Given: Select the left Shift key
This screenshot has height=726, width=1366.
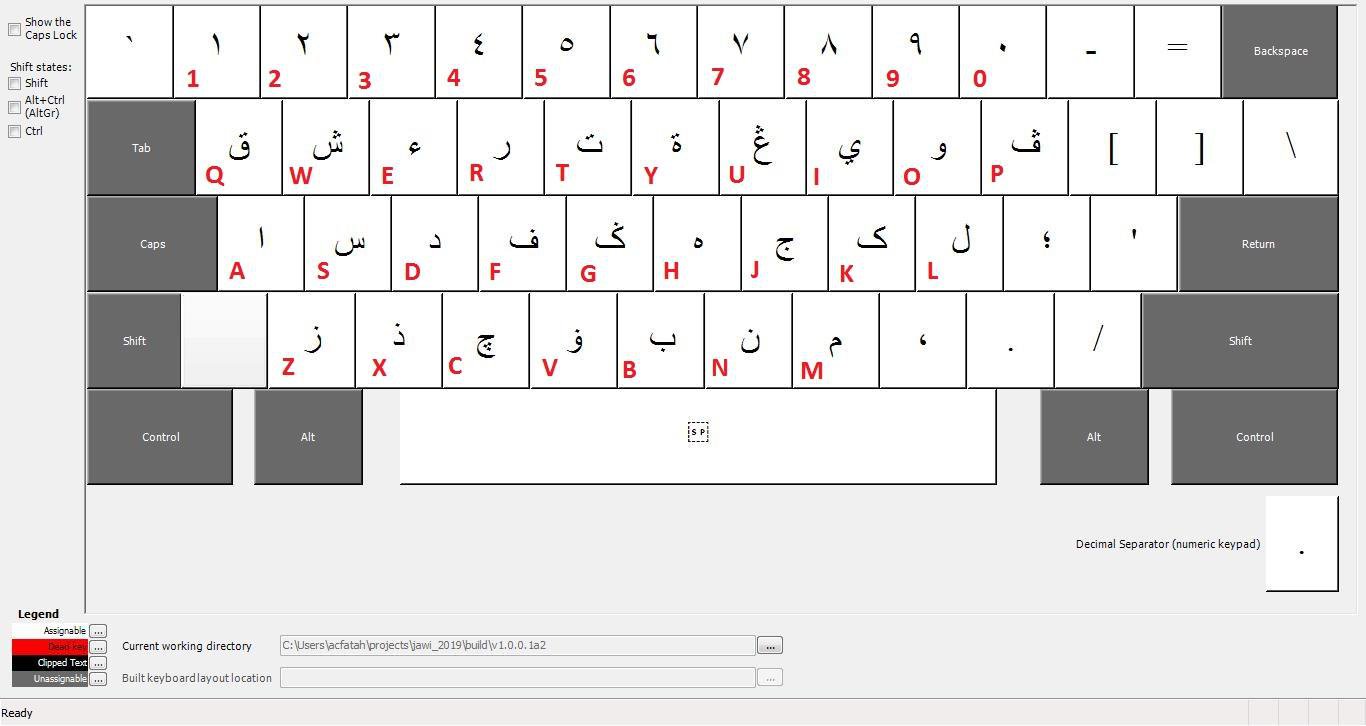Looking at the screenshot, I should (134, 340).
